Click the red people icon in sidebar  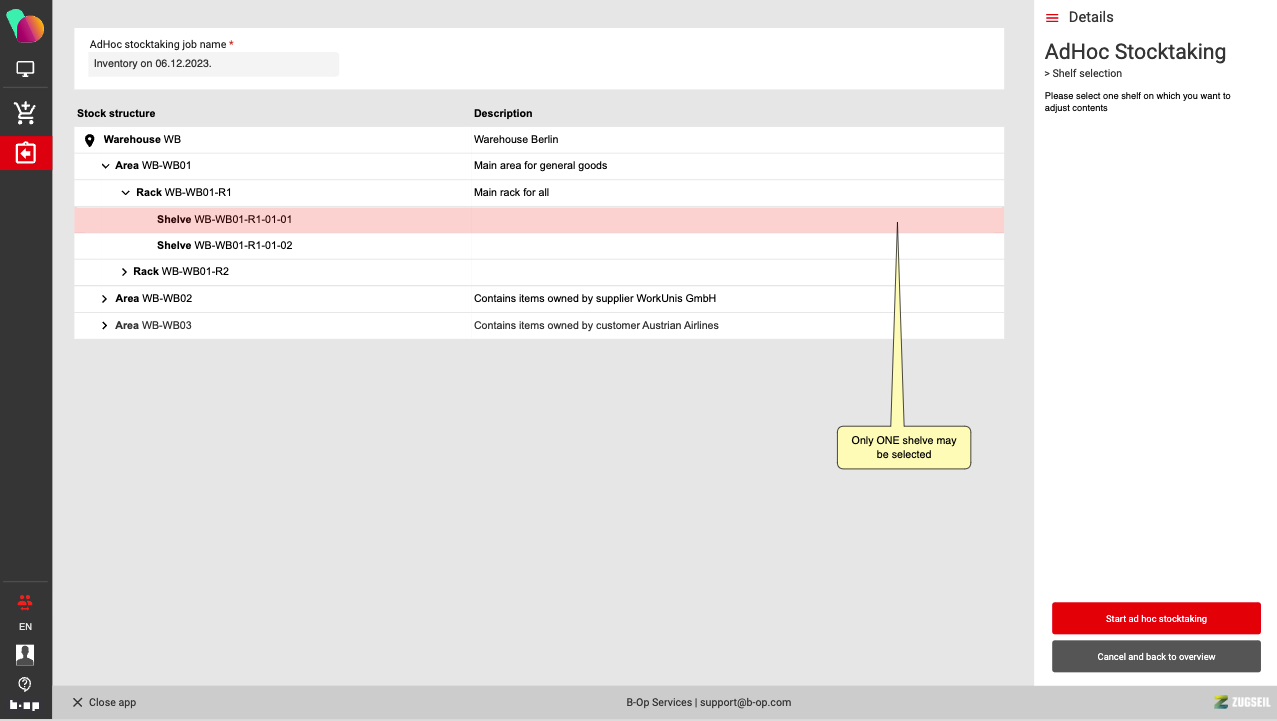(25, 602)
